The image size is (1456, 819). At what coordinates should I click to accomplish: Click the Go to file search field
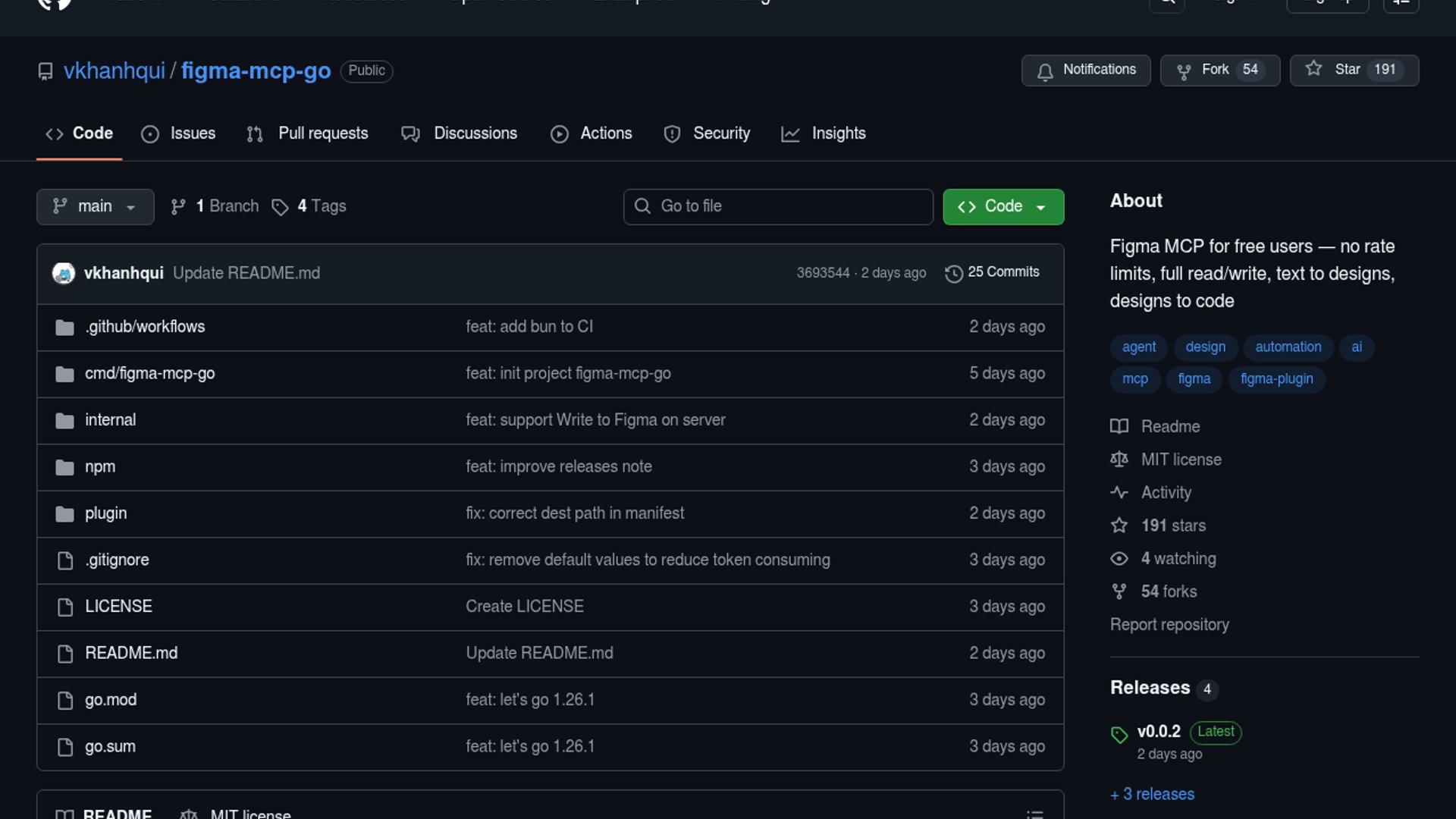777,206
